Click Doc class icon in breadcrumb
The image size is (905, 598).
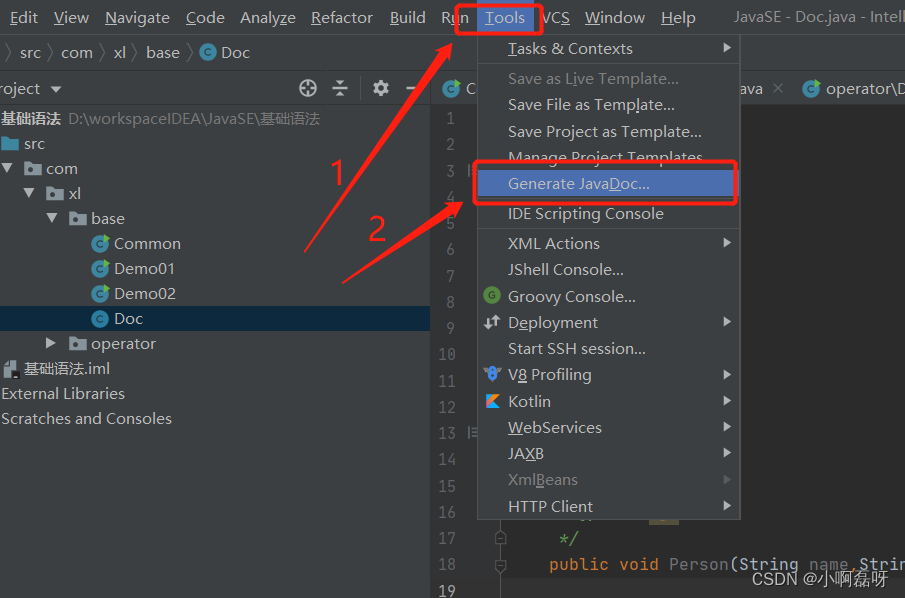[x=207, y=53]
